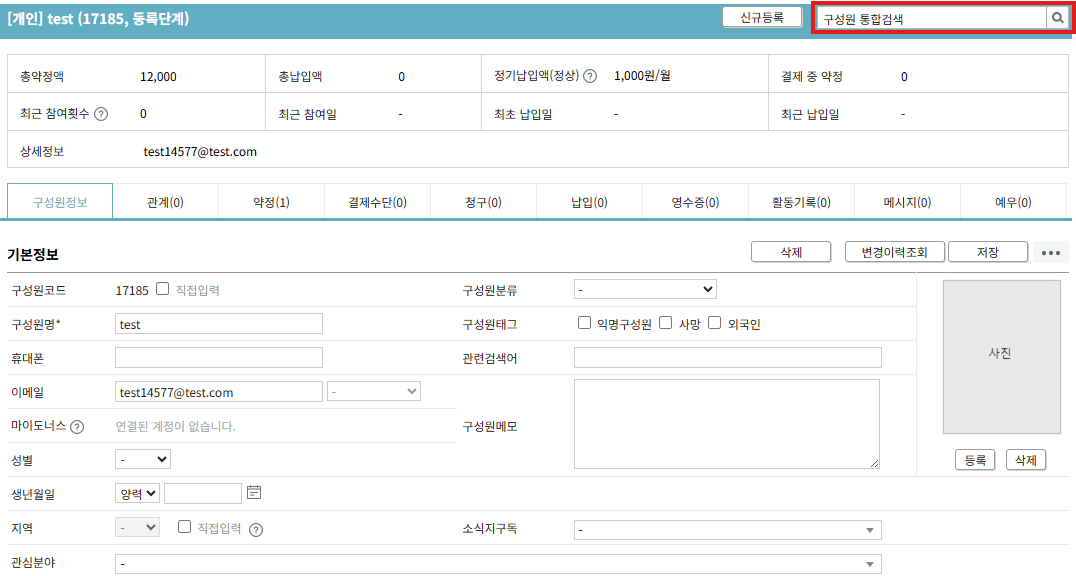Switch to the 결제수단(0) tab
The width and height of the screenshot is (1076, 576).
377,202
